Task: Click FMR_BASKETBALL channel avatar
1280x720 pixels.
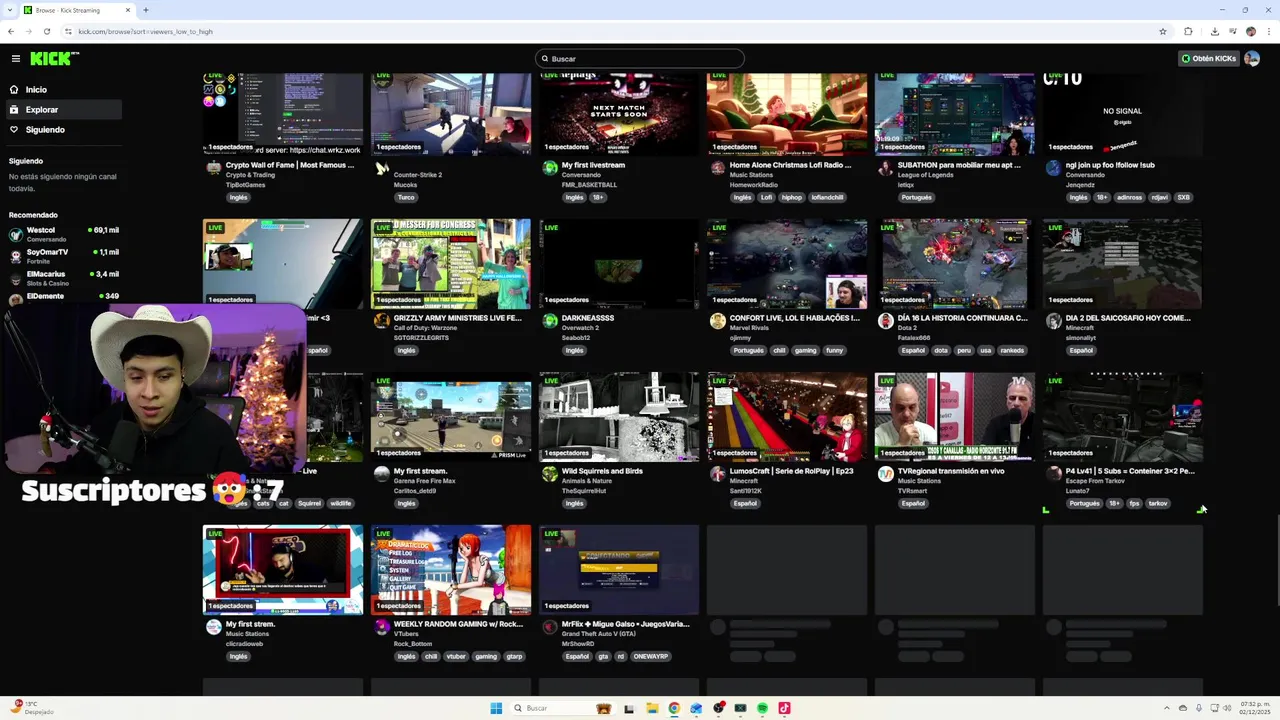Action: point(549,168)
